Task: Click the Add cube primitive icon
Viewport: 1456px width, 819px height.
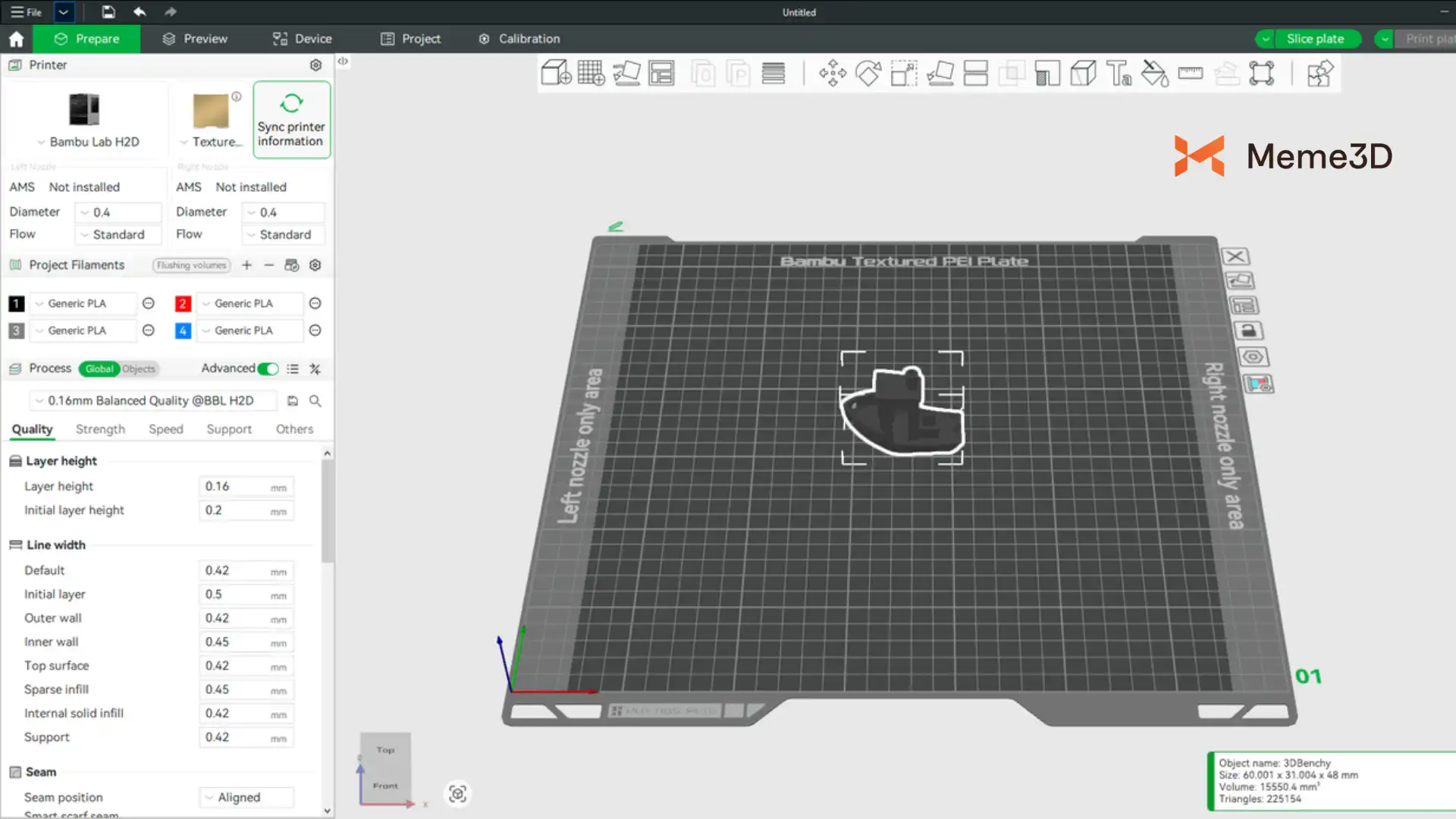Action: coord(555,74)
